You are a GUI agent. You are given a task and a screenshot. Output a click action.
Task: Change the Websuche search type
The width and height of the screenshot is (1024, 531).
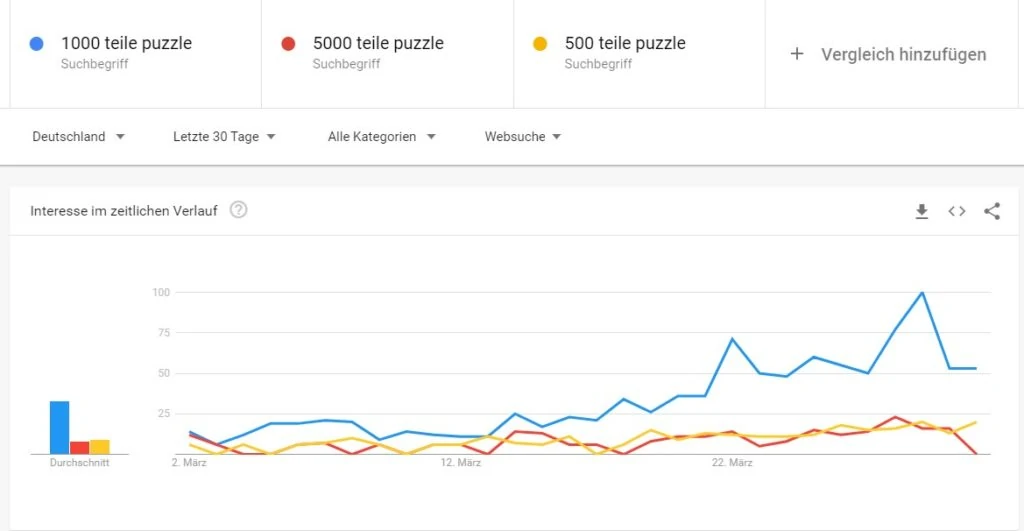tap(522, 137)
